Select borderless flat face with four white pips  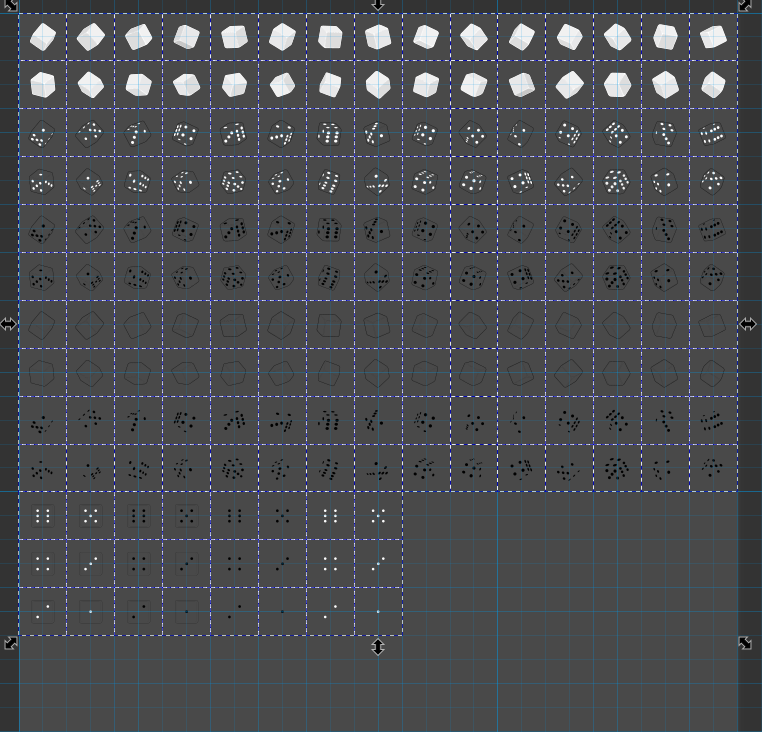(330, 564)
